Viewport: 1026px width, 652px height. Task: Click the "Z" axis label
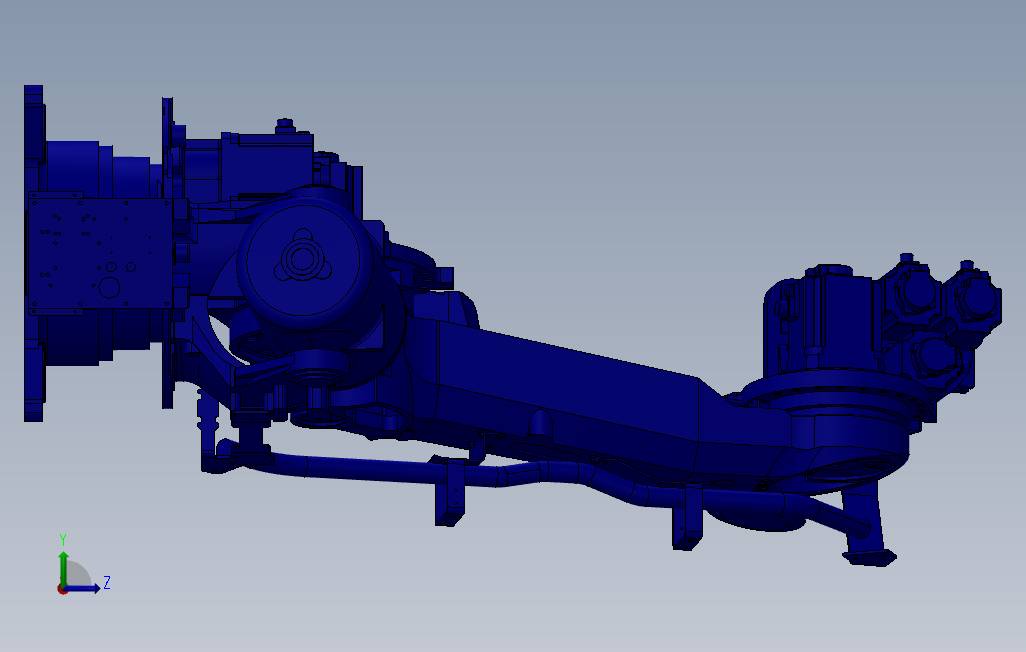[x=107, y=582]
